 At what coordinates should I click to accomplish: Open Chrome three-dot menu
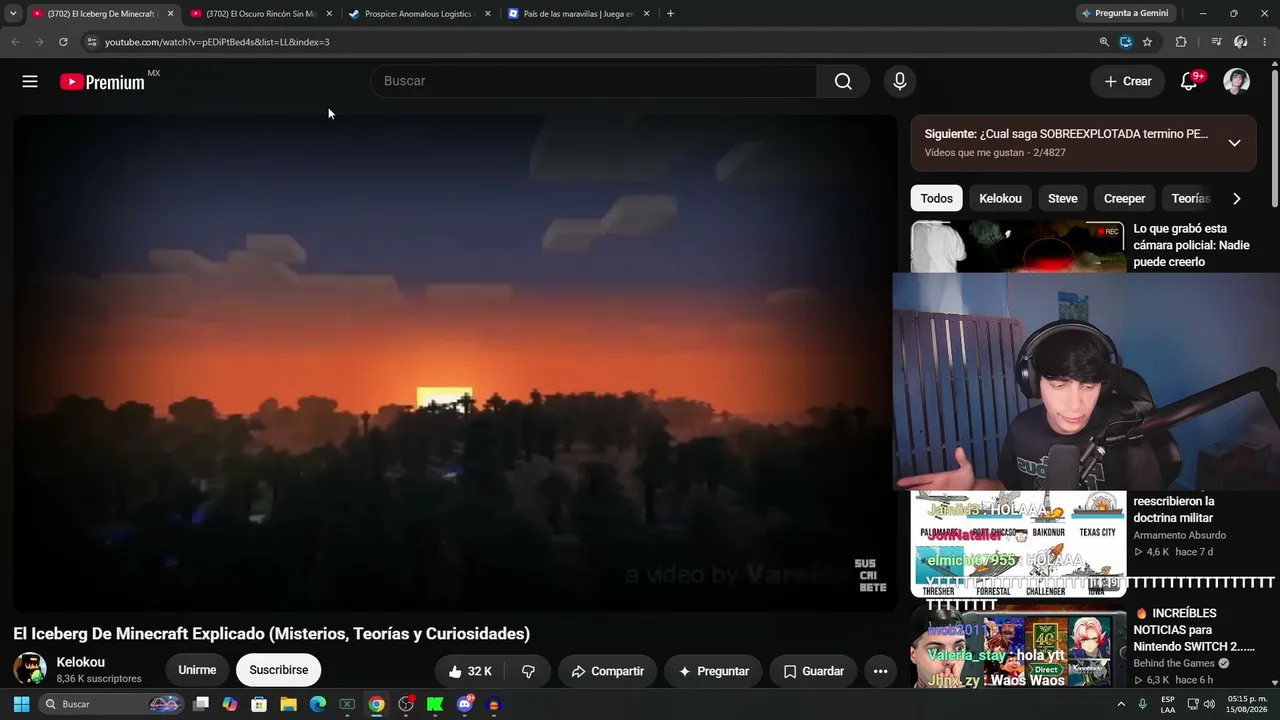[1265, 42]
